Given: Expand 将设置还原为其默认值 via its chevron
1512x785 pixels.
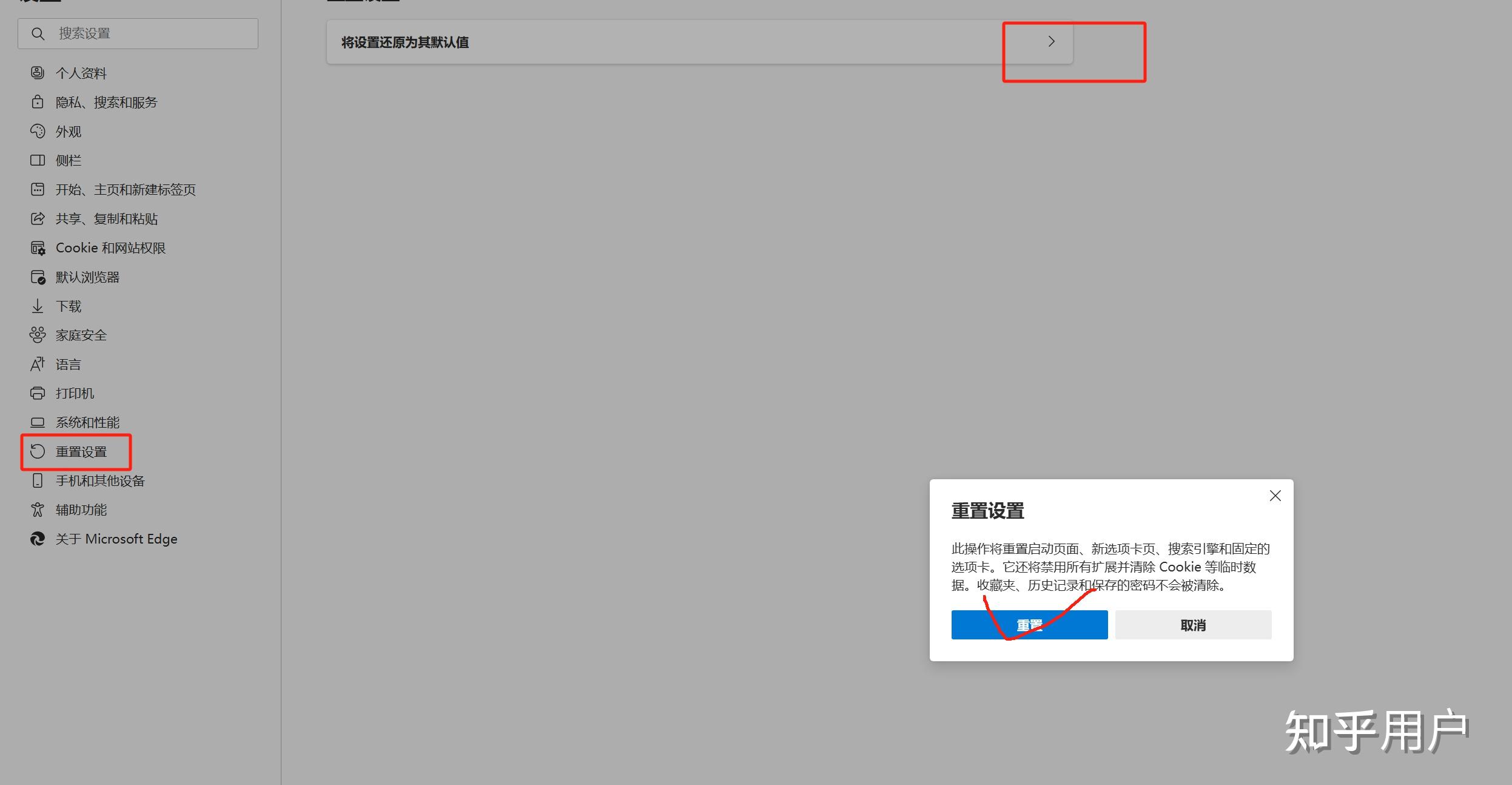Looking at the screenshot, I should (x=1050, y=41).
